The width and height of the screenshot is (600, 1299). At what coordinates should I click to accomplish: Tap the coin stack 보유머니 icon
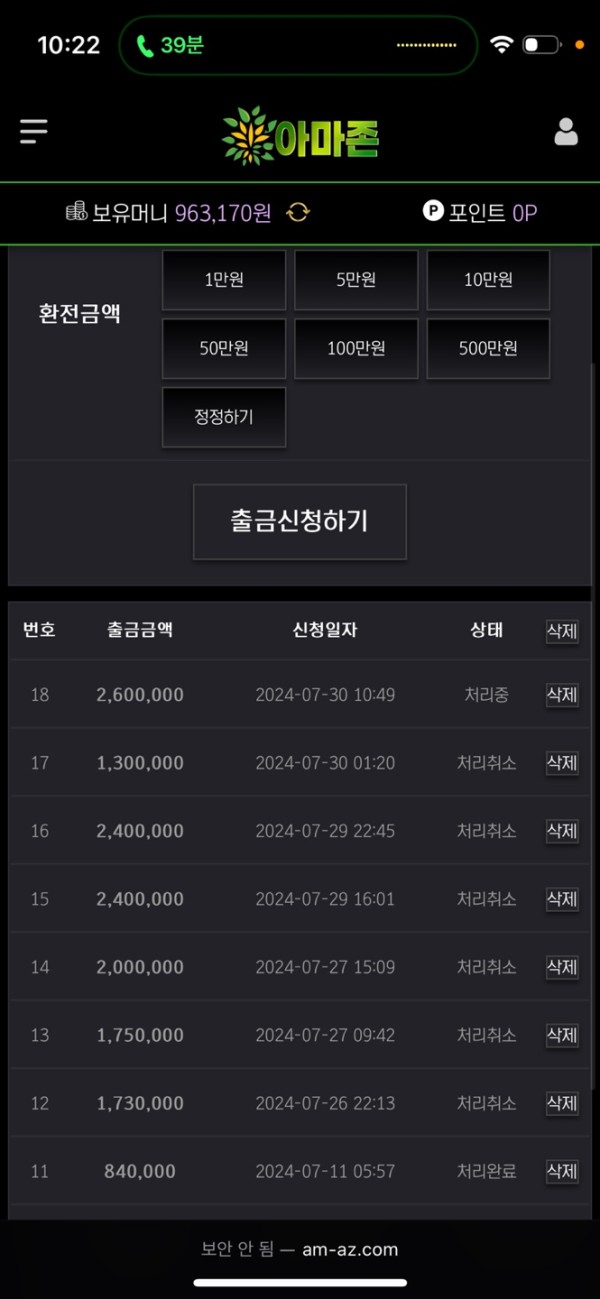(x=77, y=212)
